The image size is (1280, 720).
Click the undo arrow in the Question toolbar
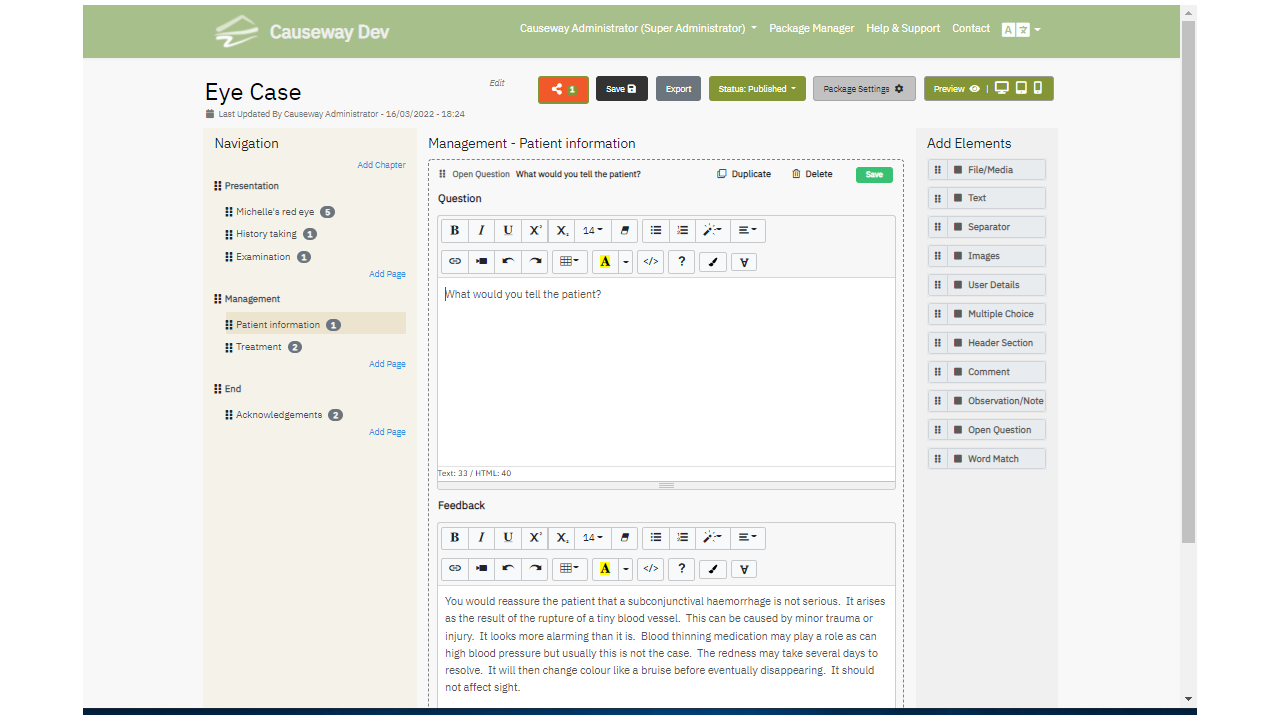(508, 261)
